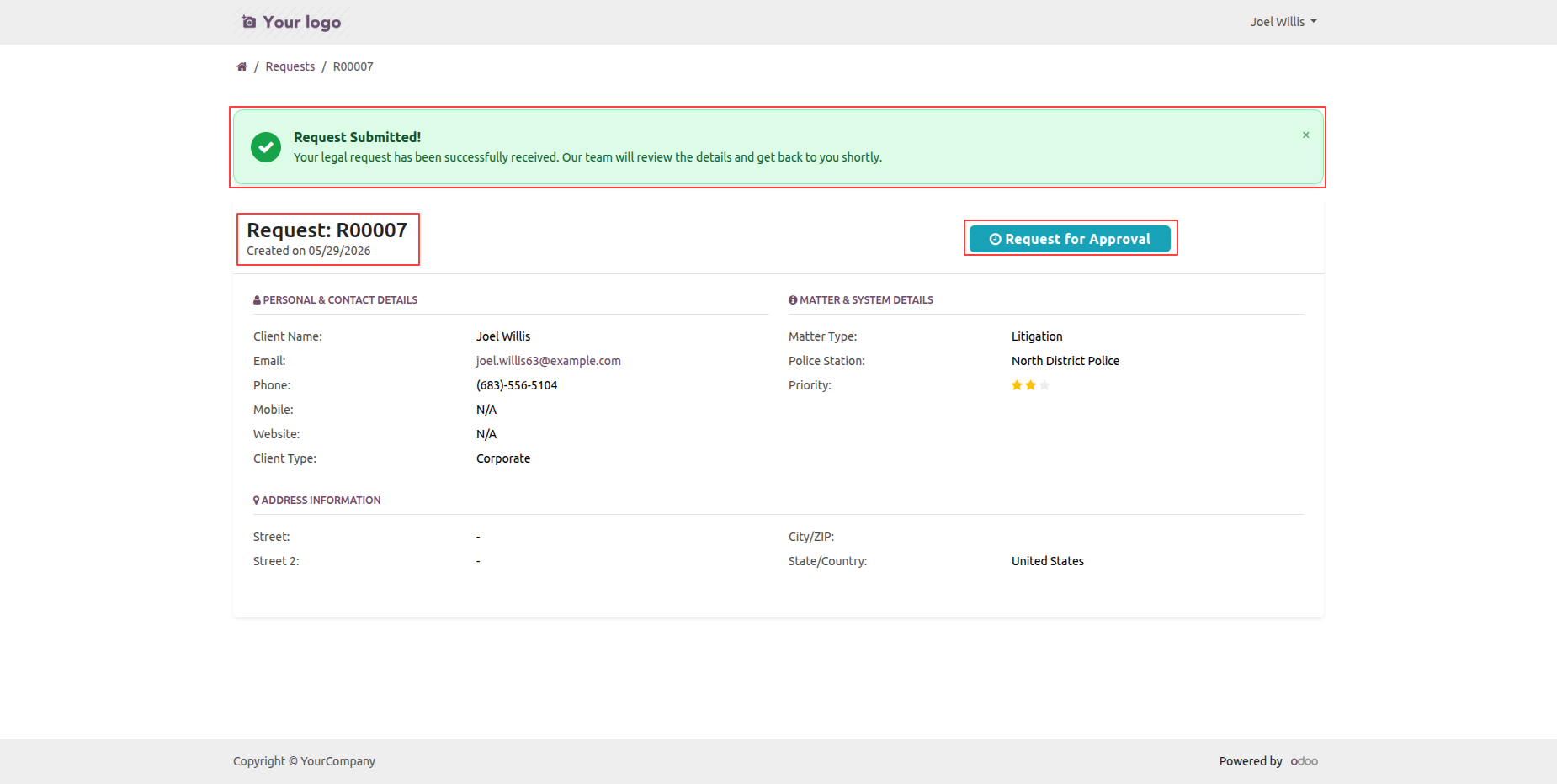This screenshot has width=1557, height=784.
Task: Click the person icon beside Personal & Contact Details
Action: pos(257,300)
